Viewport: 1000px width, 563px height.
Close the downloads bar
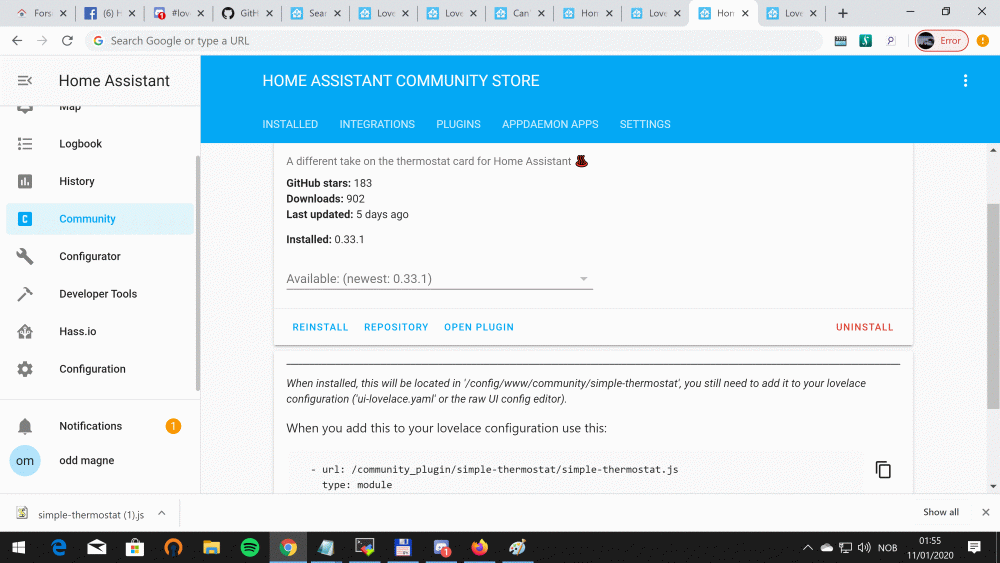tap(985, 512)
